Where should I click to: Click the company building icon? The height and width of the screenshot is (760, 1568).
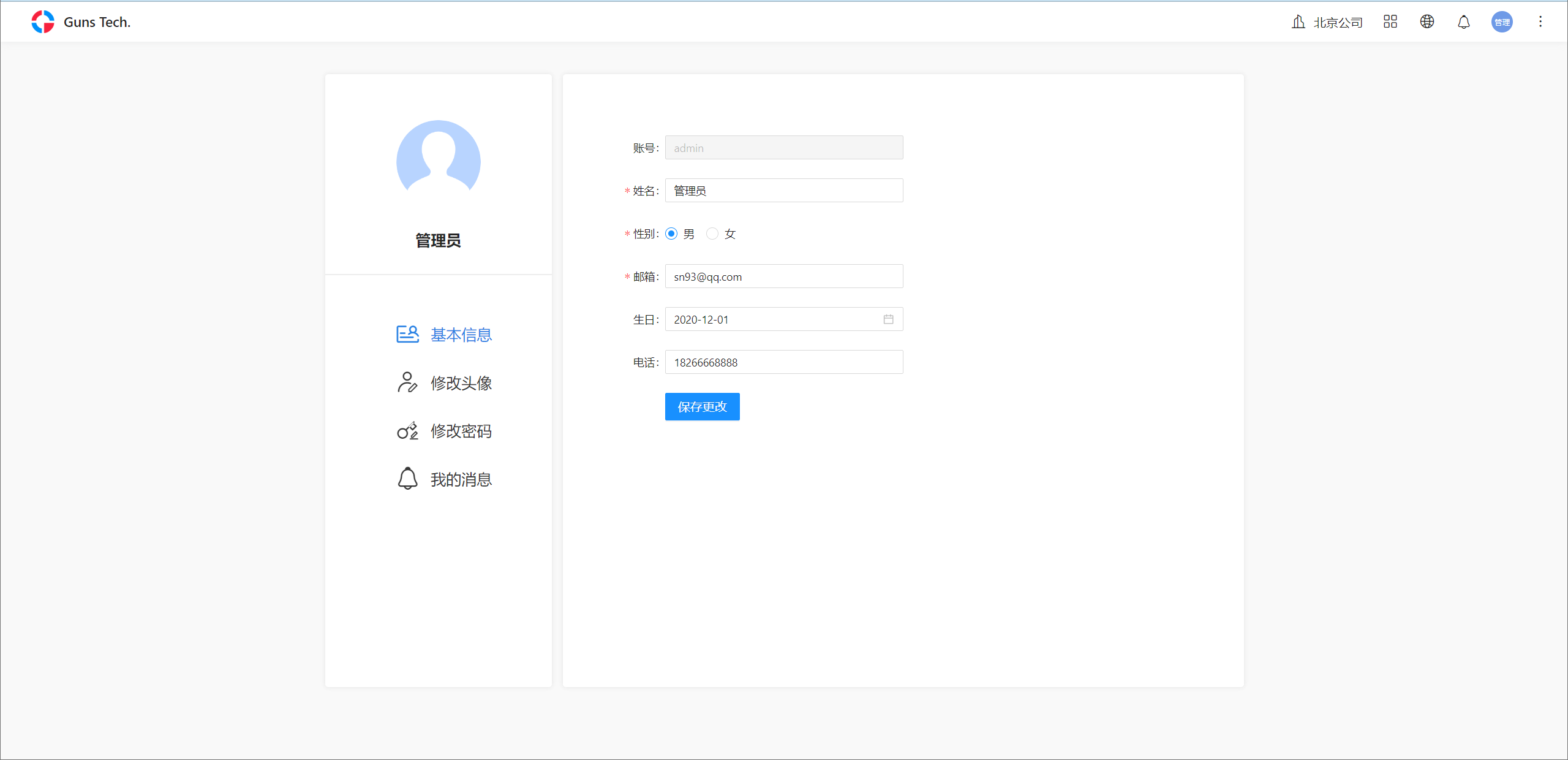1298,22
